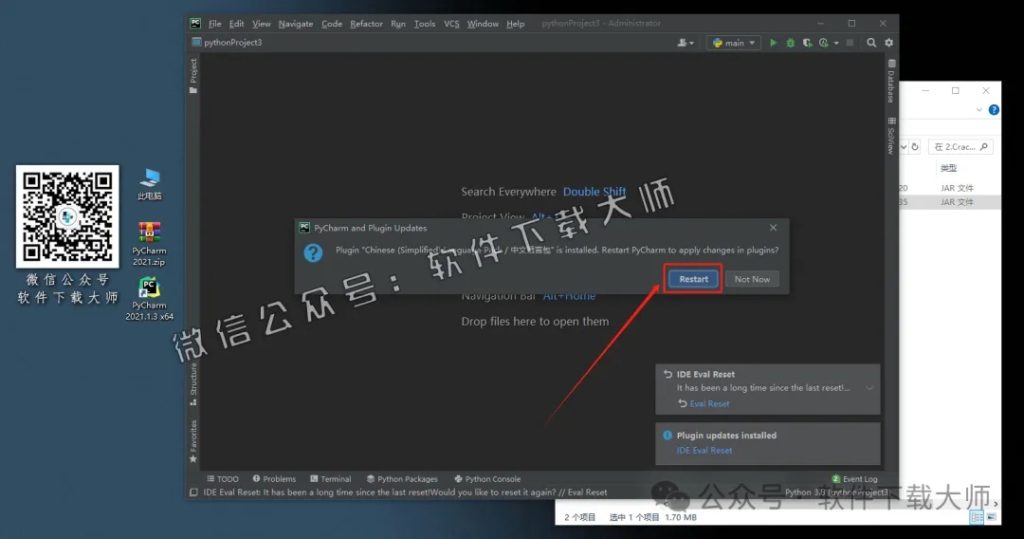Click the help icon in Explorer window

coord(994,110)
